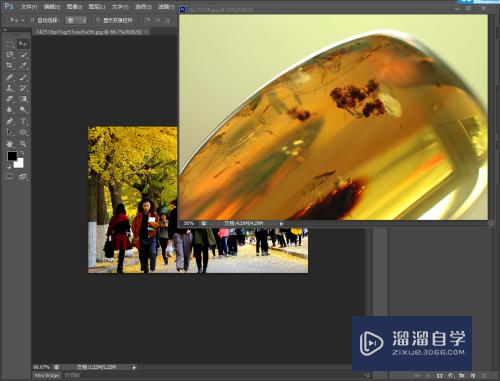Select the Hand tool
The height and width of the screenshot is (381, 500).
click(9, 144)
